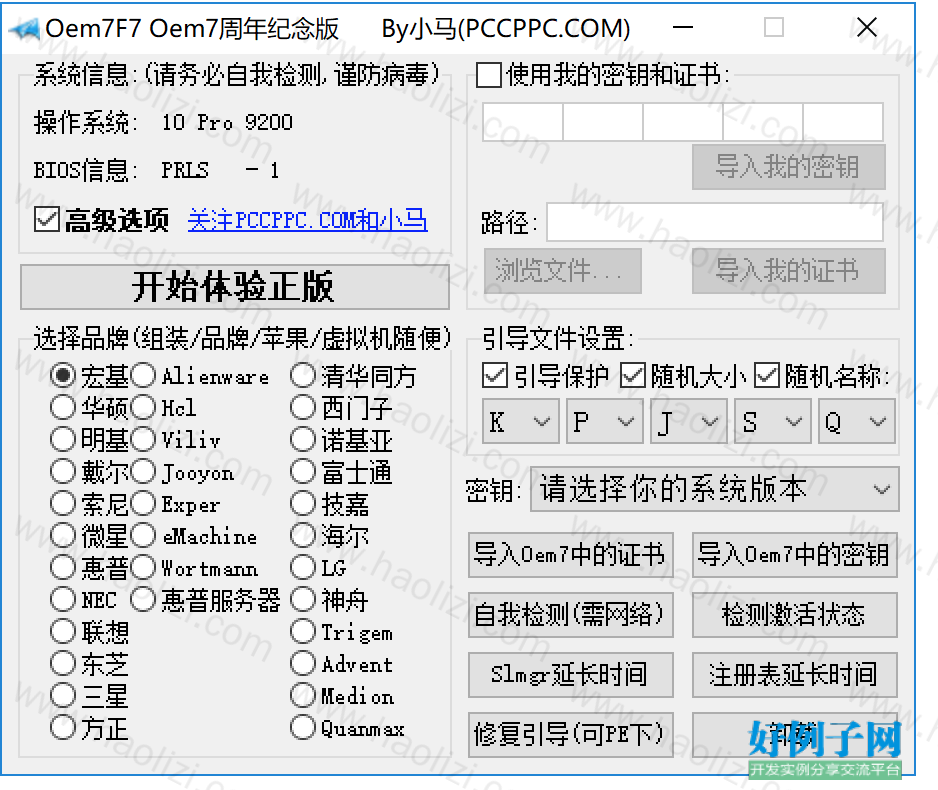Select the 索尼 brand radio button
This screenshot has width=938, height=790.
click(63, 504)
